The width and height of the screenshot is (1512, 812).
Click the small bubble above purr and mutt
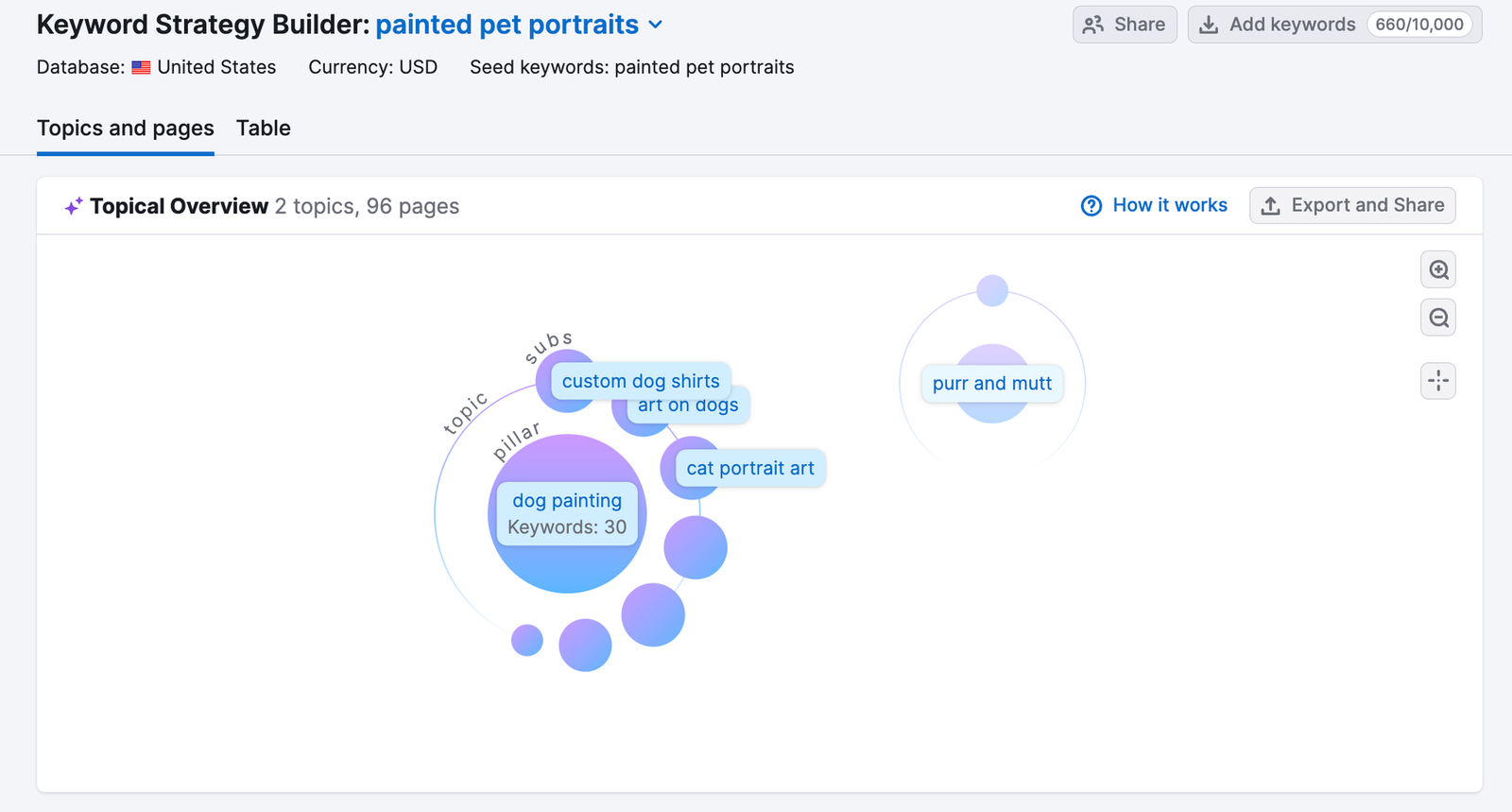click(992, 290)
